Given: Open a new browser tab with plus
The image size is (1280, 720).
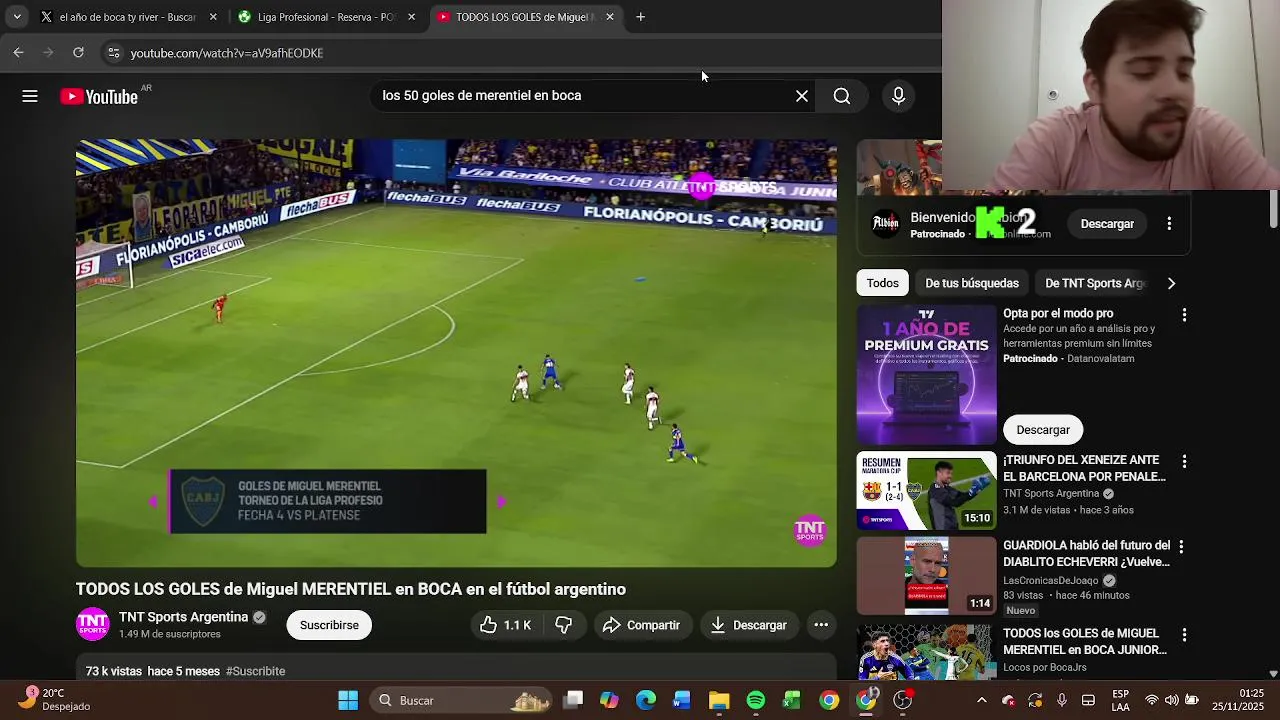Looking at the screenshot, I should pos(641,17).
